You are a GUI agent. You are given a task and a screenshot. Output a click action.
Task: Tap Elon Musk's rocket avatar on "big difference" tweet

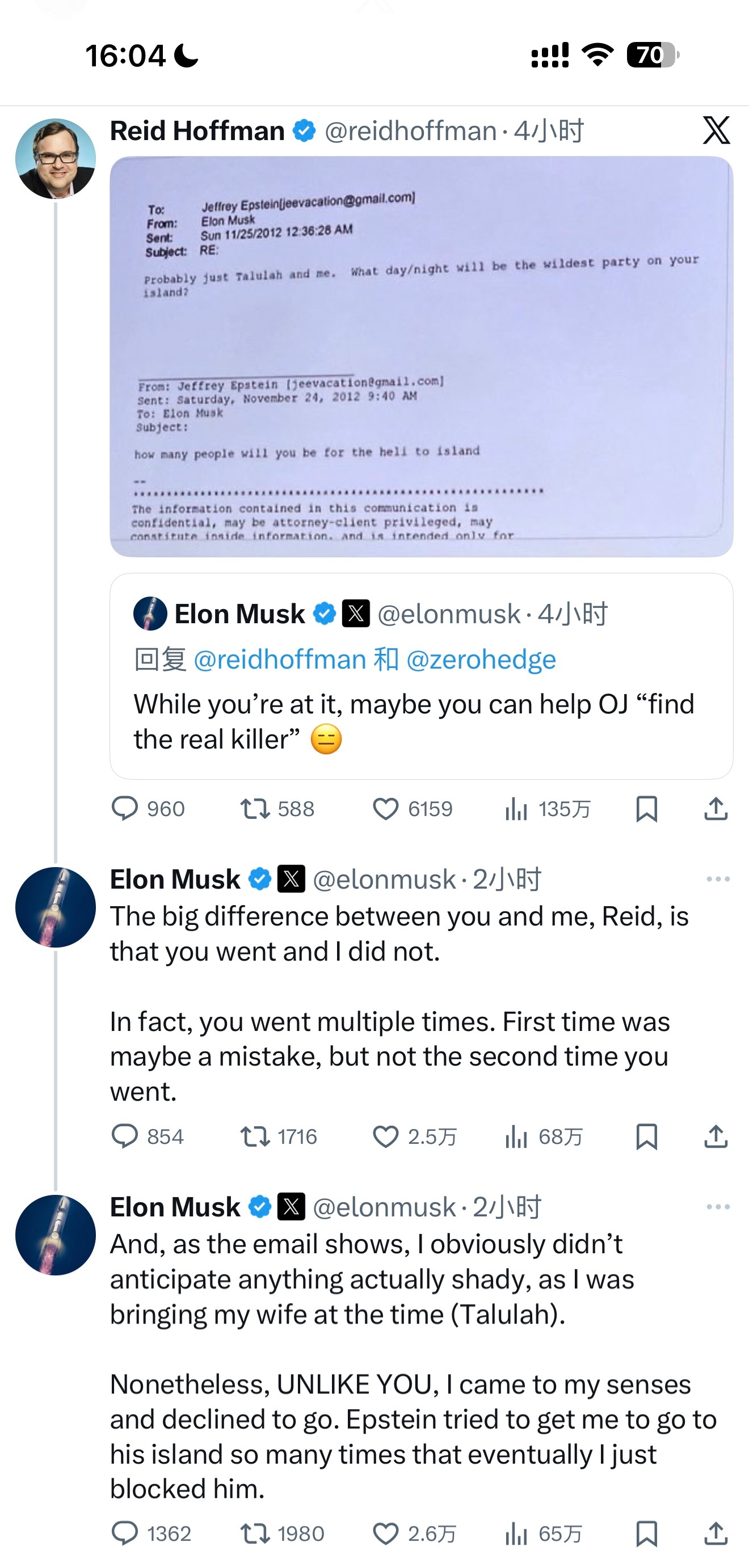pos(56,907)
